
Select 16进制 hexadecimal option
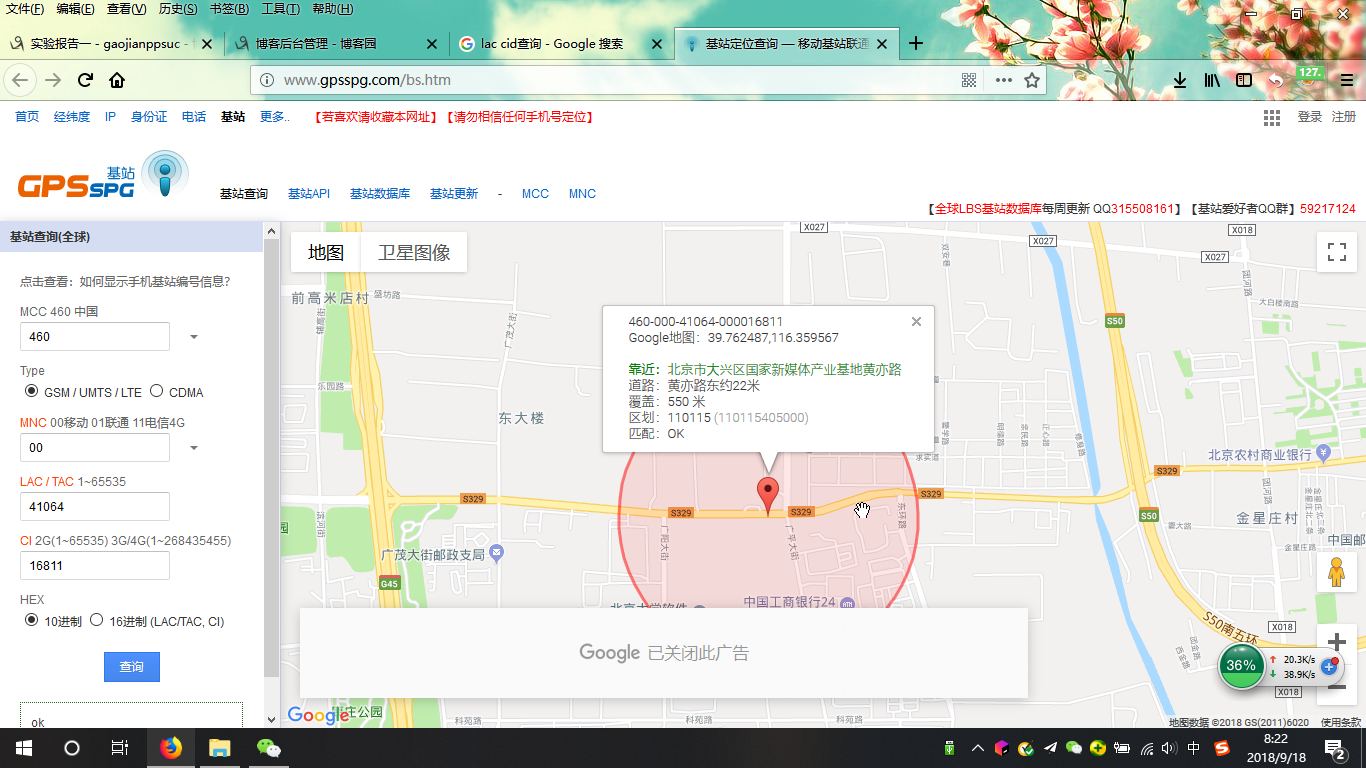pyautogui.click(x=97, y=620)
